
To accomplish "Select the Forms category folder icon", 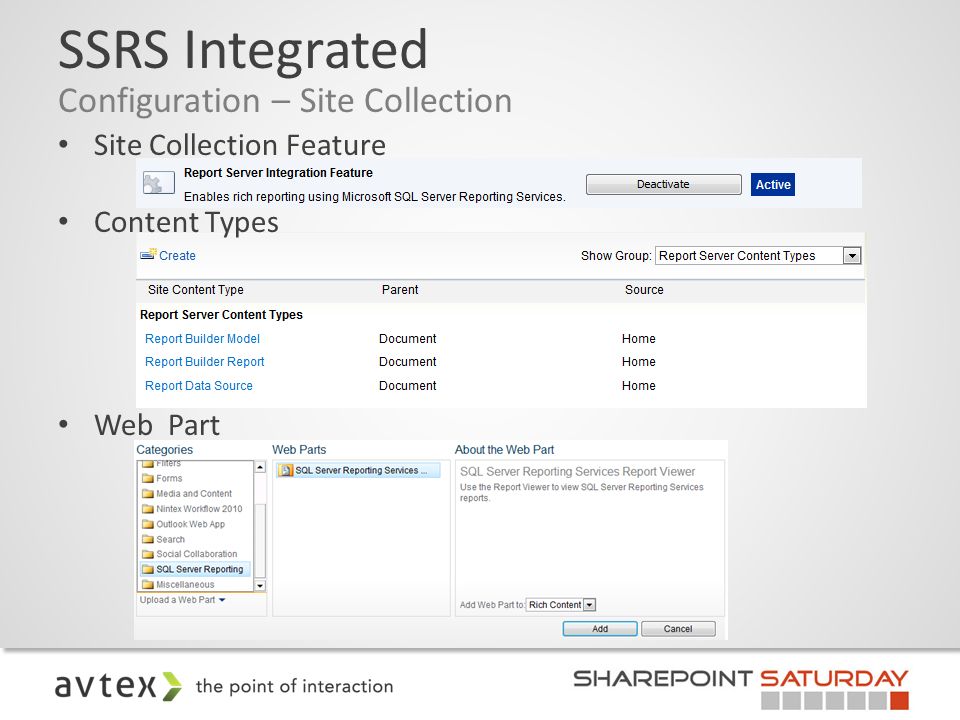I will point(148,478).
